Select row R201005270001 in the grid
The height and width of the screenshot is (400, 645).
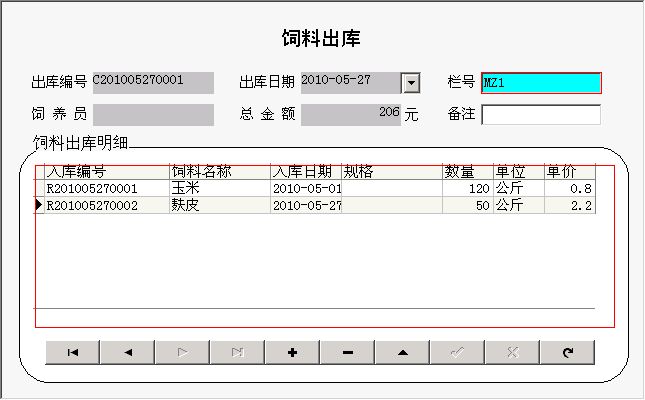106,188
